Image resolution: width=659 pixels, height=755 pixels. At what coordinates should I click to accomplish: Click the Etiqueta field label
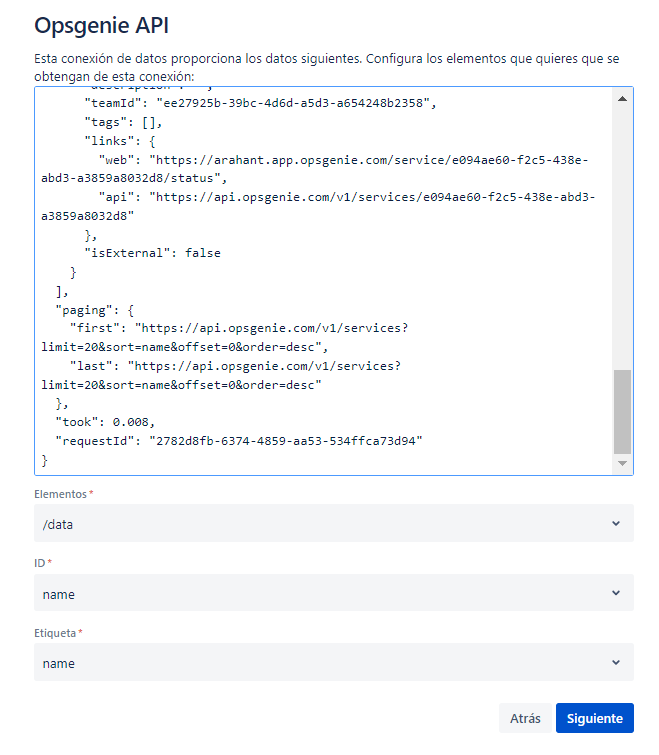click(55, 633)
